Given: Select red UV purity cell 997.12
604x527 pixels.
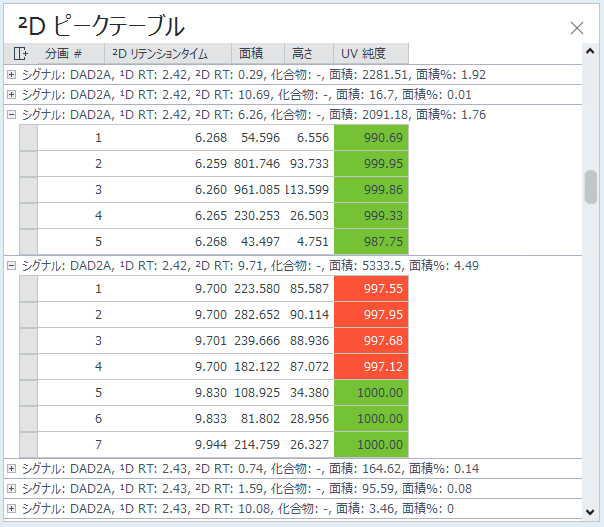Looking at the screenshot, I should 371,367.
